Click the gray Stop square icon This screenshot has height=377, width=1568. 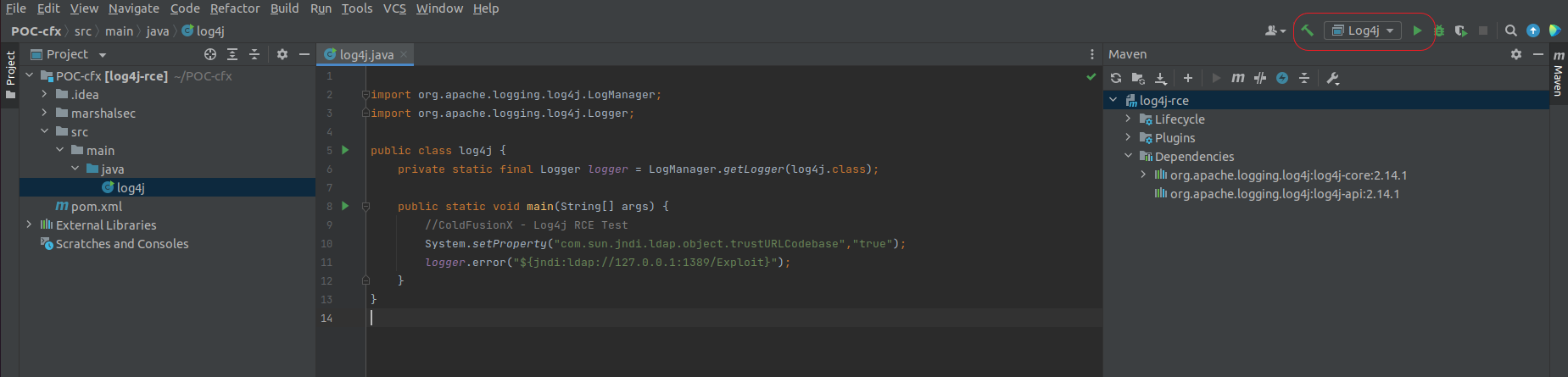tap(1483, 30)
